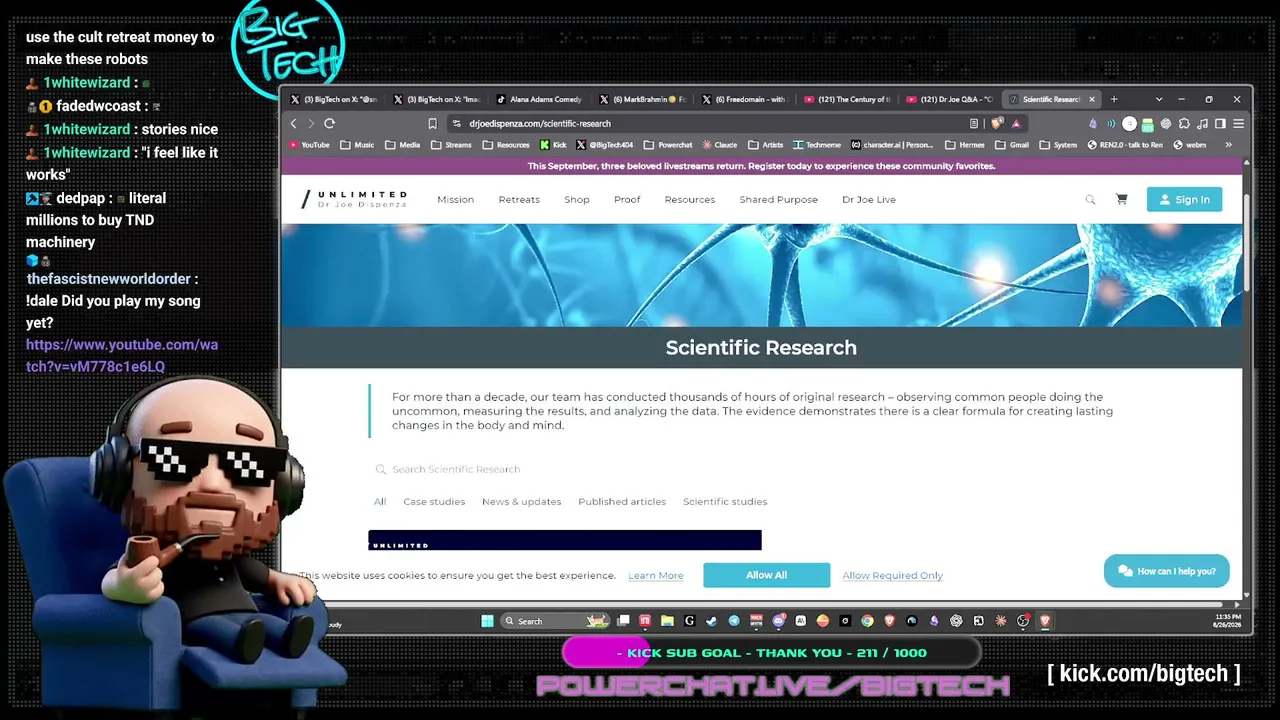Open the tab search dropdown arrow
1280x720 pixels.
coord(1159,99)
